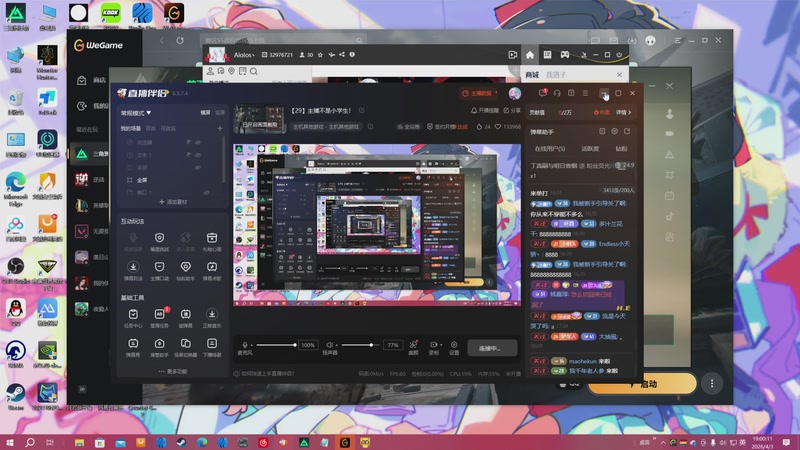Toggle the eye icon on the 文本 1 source
The width and height of the screenshot is (800, 450).
click(197, 155)
